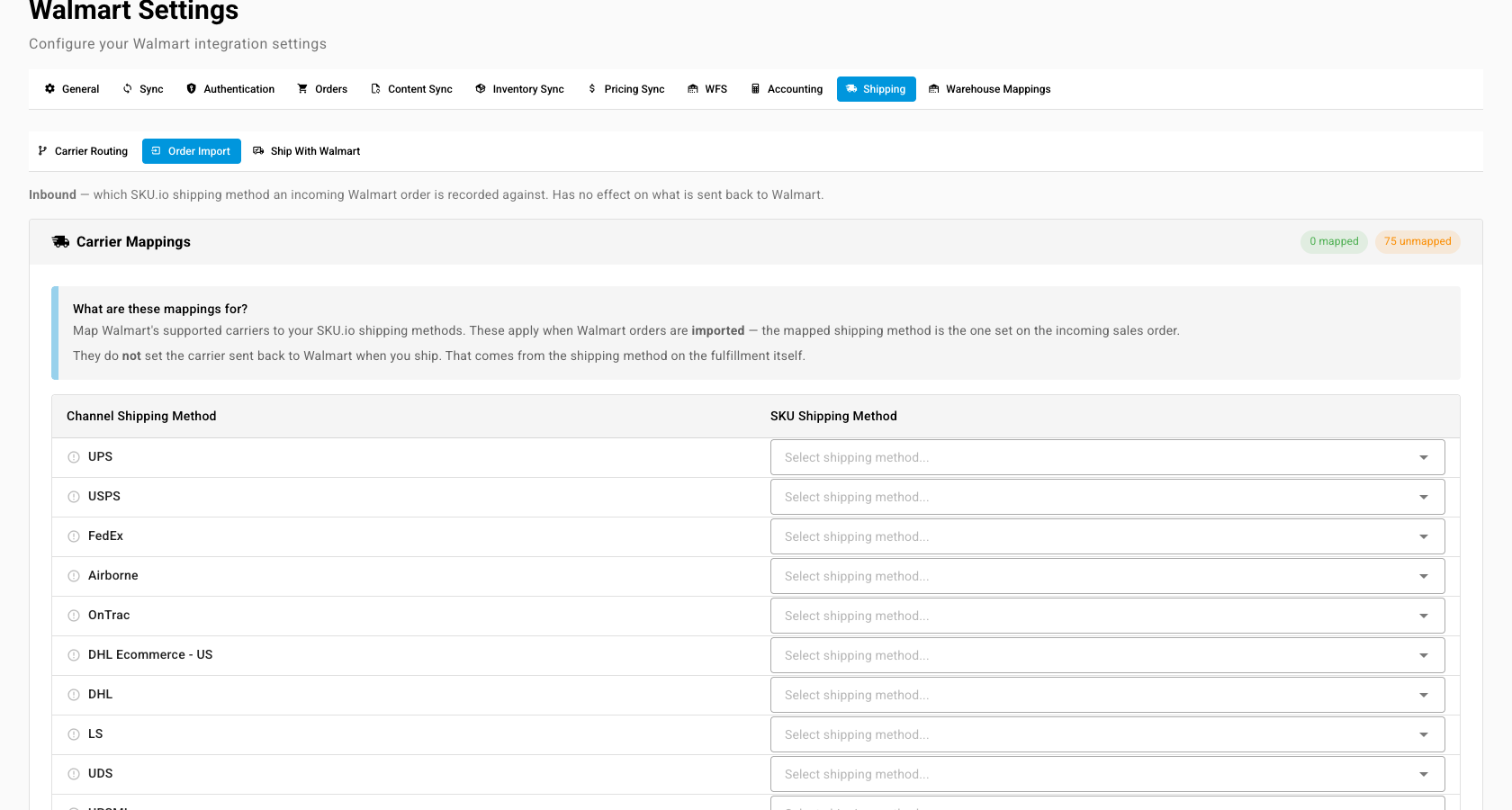
Task: Open shipping method dropdown for USPS
Action: [x=1107, y=497]
